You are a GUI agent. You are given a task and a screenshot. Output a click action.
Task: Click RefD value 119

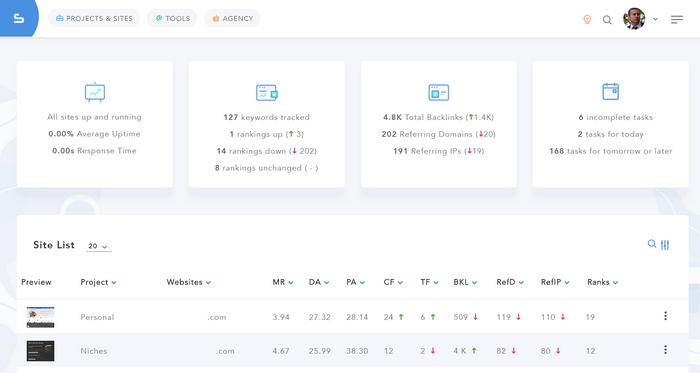(x=504, y=317)
